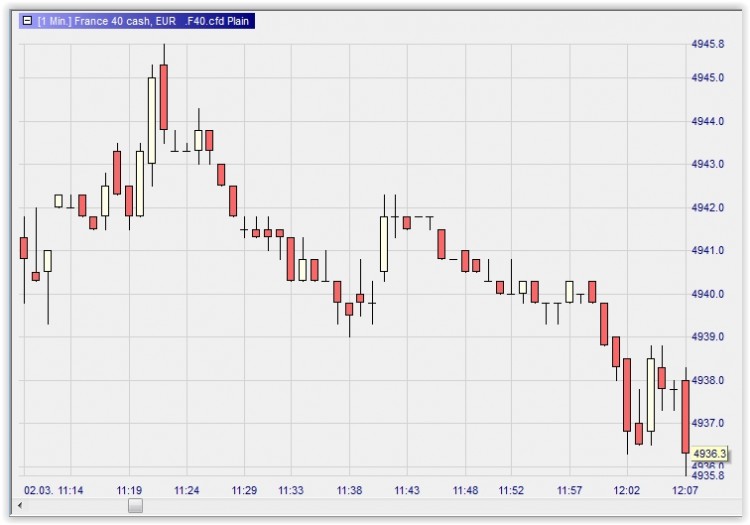The image size is (750, 525).
Task: Click the white candle at 11:41 rally
Action: [384, 244]
